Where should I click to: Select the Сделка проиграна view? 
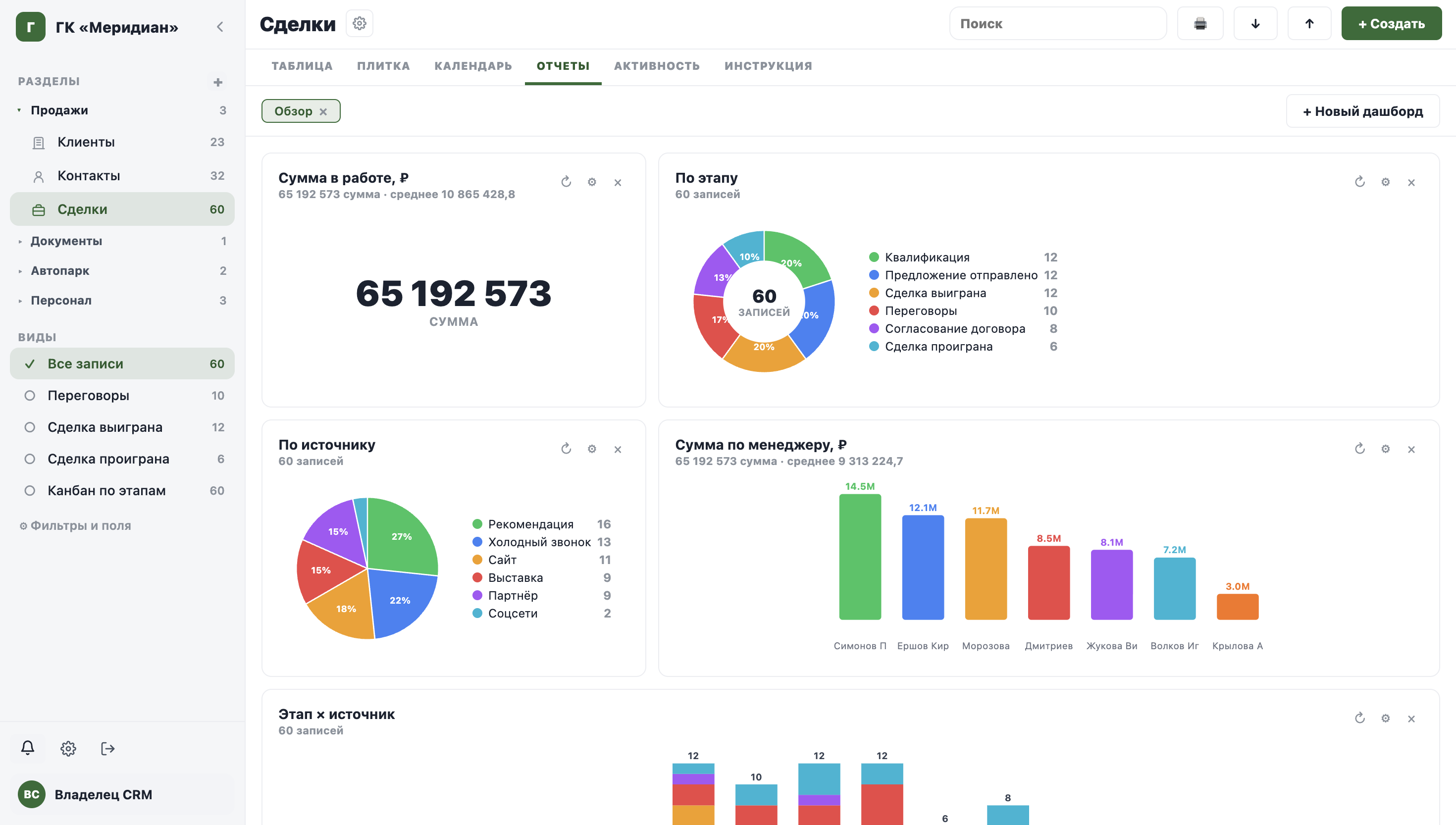pyautogui.click(x=122, y=459)
